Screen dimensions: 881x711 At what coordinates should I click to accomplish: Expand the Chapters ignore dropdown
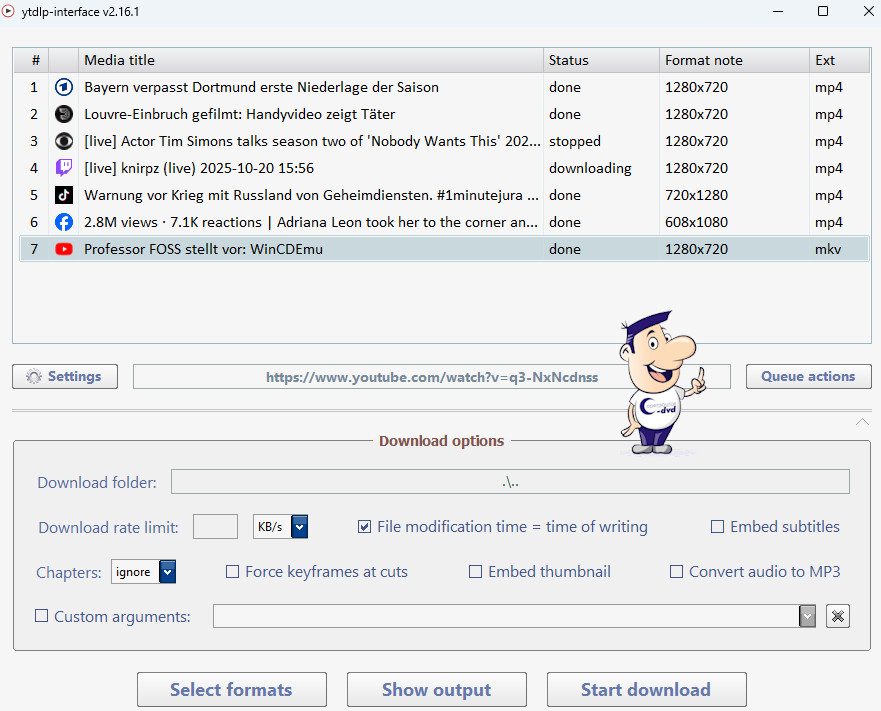[x=167, y=572]
